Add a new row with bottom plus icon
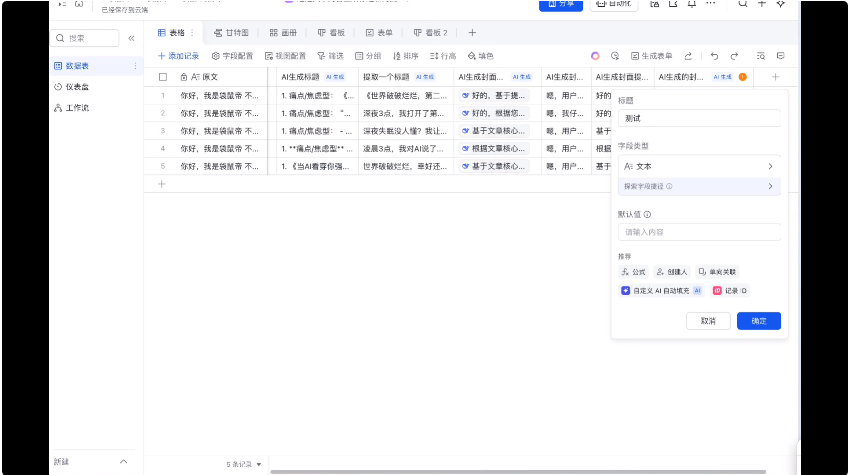This screenshot has width=850, height=475. (162, 184)
